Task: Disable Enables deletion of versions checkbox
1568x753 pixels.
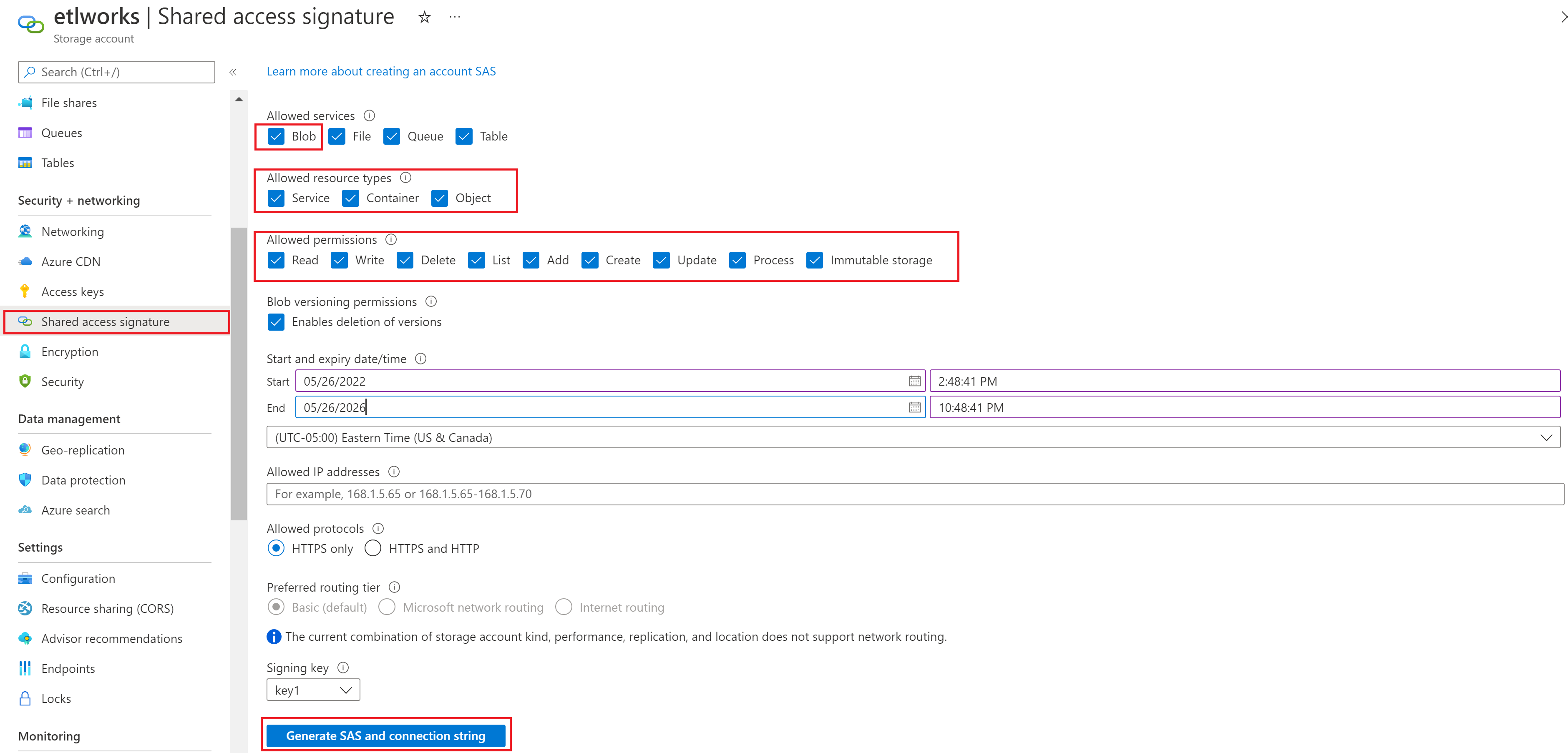Action: click(x=276, y=322)
